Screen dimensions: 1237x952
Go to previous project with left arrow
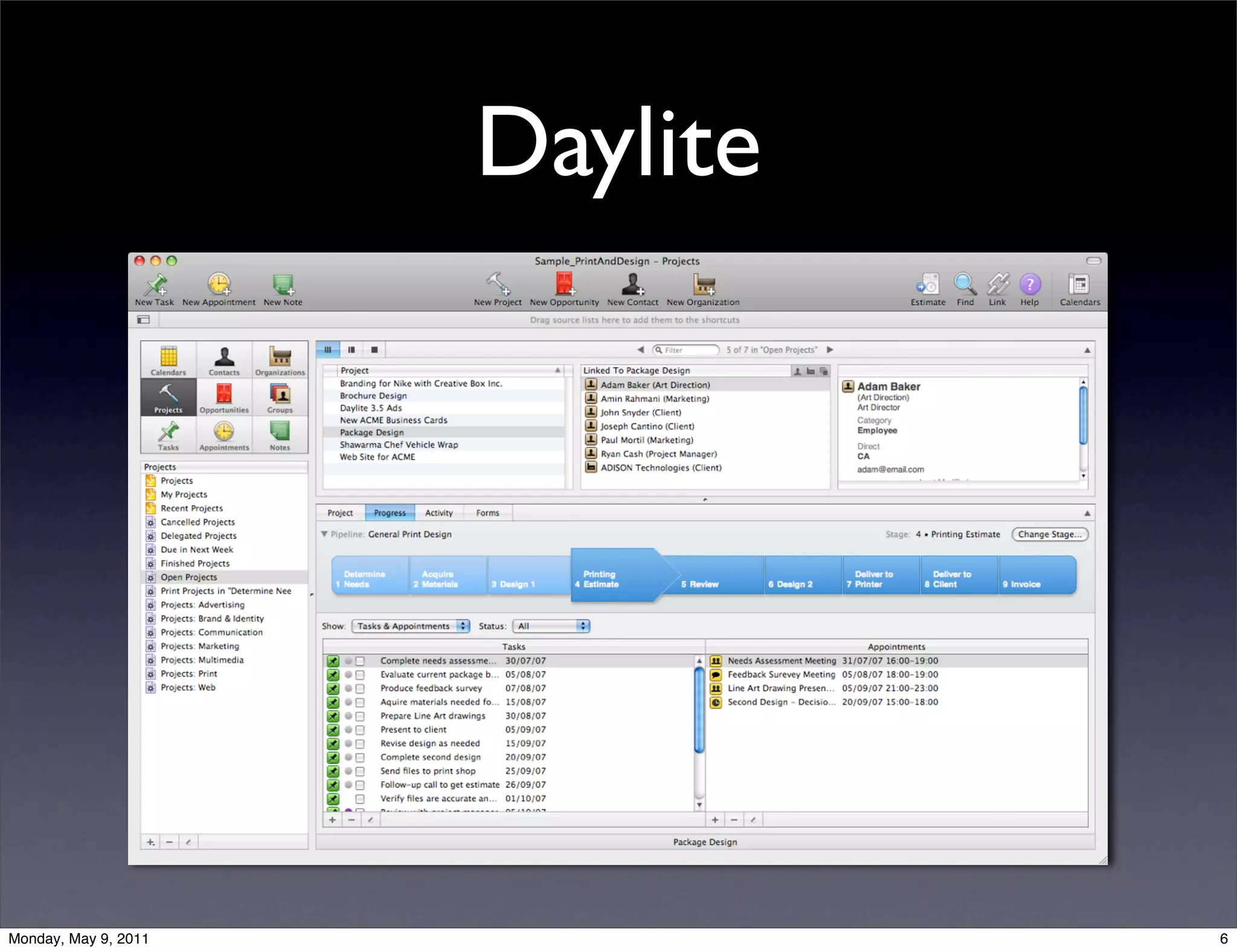tap(641, 350)
